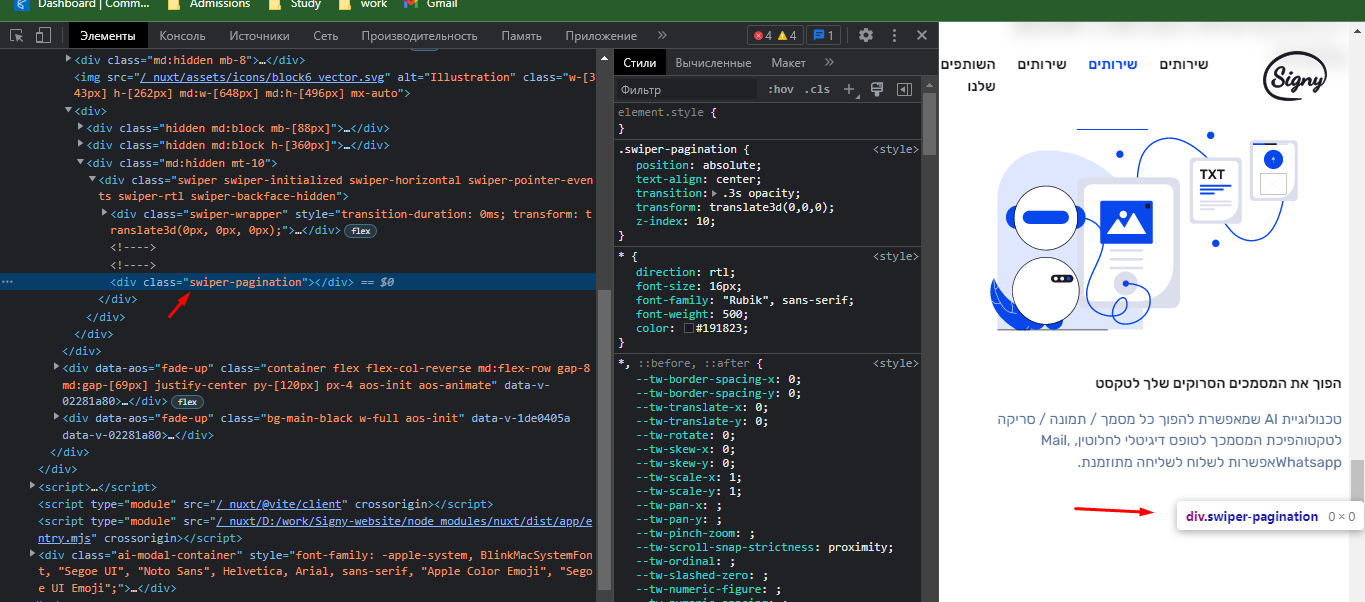Toggle the flex overlay badge on swiper-wrapper

pyautogui.click(x=359, y=231)
